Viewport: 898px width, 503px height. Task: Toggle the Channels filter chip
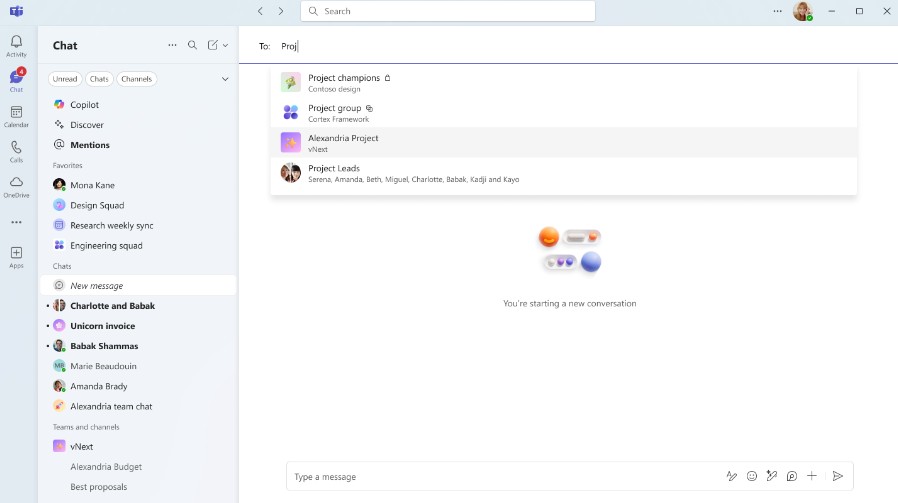pos(136,79)
